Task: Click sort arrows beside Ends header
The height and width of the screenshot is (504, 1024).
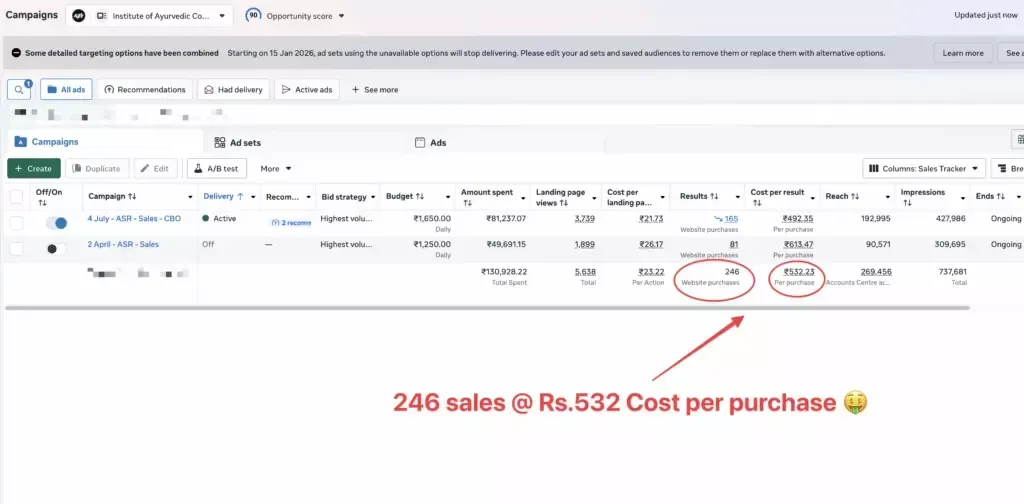Action: pos(1000,196)
